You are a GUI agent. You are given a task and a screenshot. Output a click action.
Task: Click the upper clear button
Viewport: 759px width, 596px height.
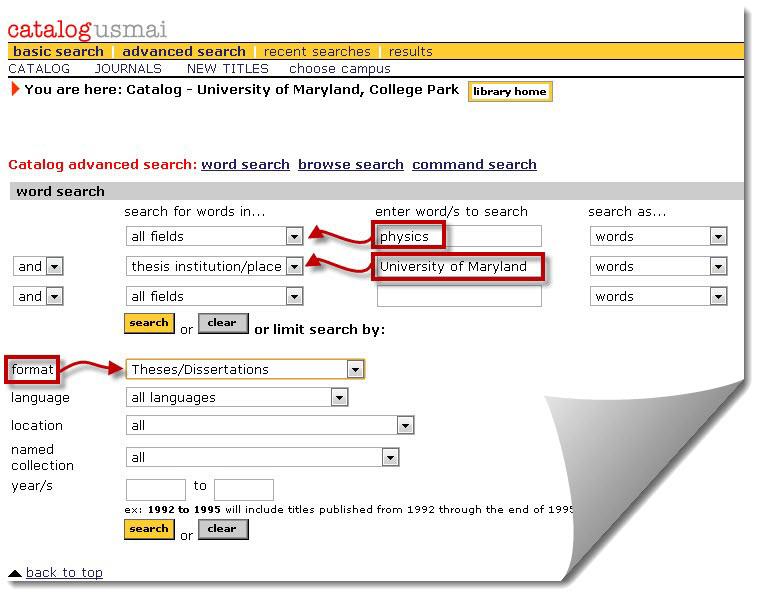(x=223, y=323)
